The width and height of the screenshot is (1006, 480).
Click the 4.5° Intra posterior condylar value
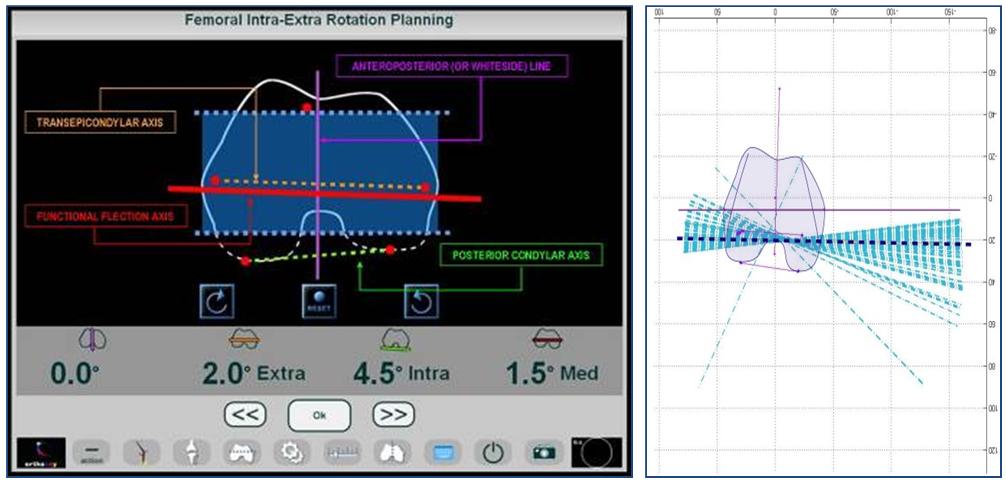pos(400,373)
